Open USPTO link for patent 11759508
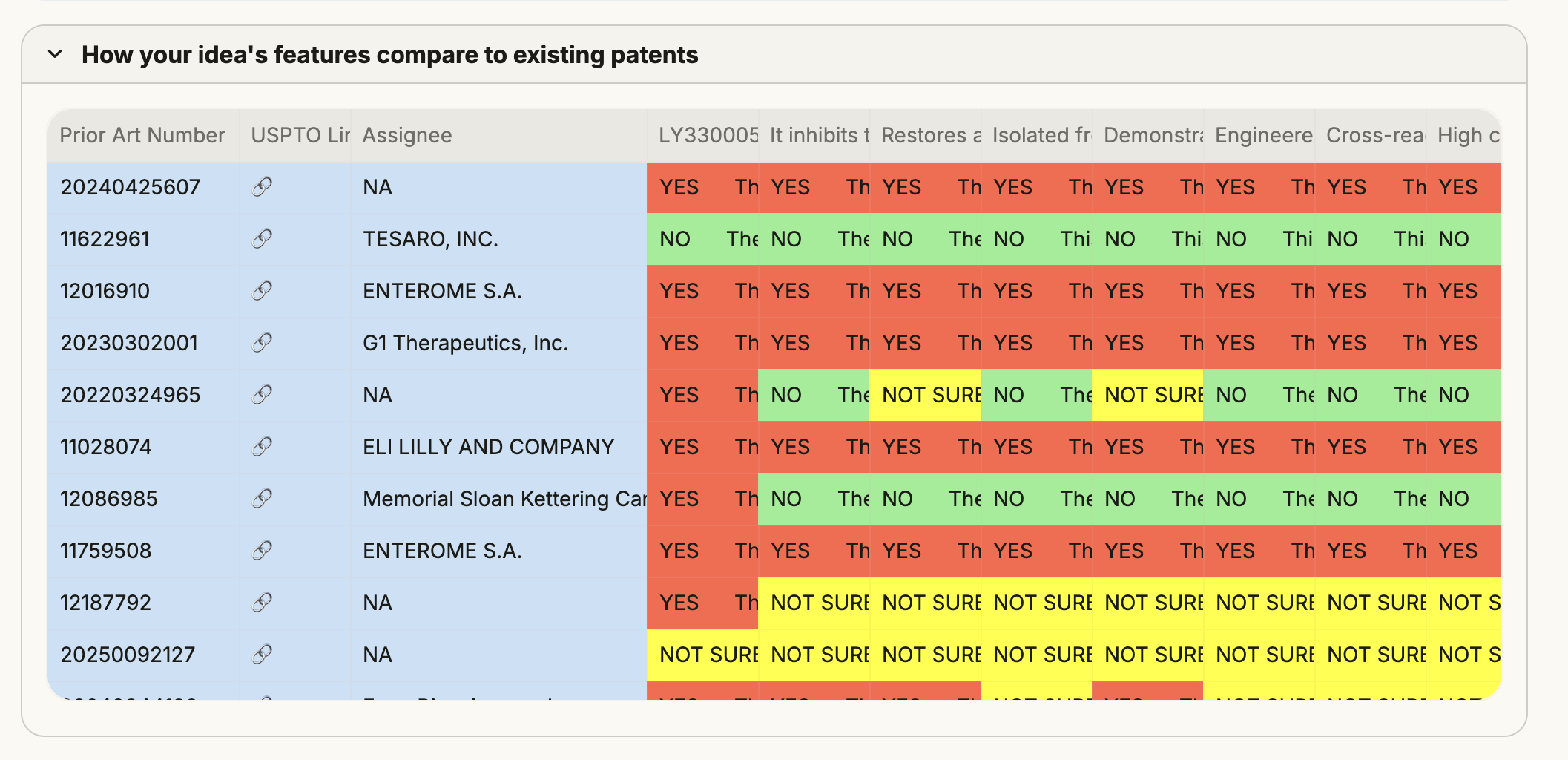The image size is (1568, 760). pyautogui.click(x=261, y=551)
